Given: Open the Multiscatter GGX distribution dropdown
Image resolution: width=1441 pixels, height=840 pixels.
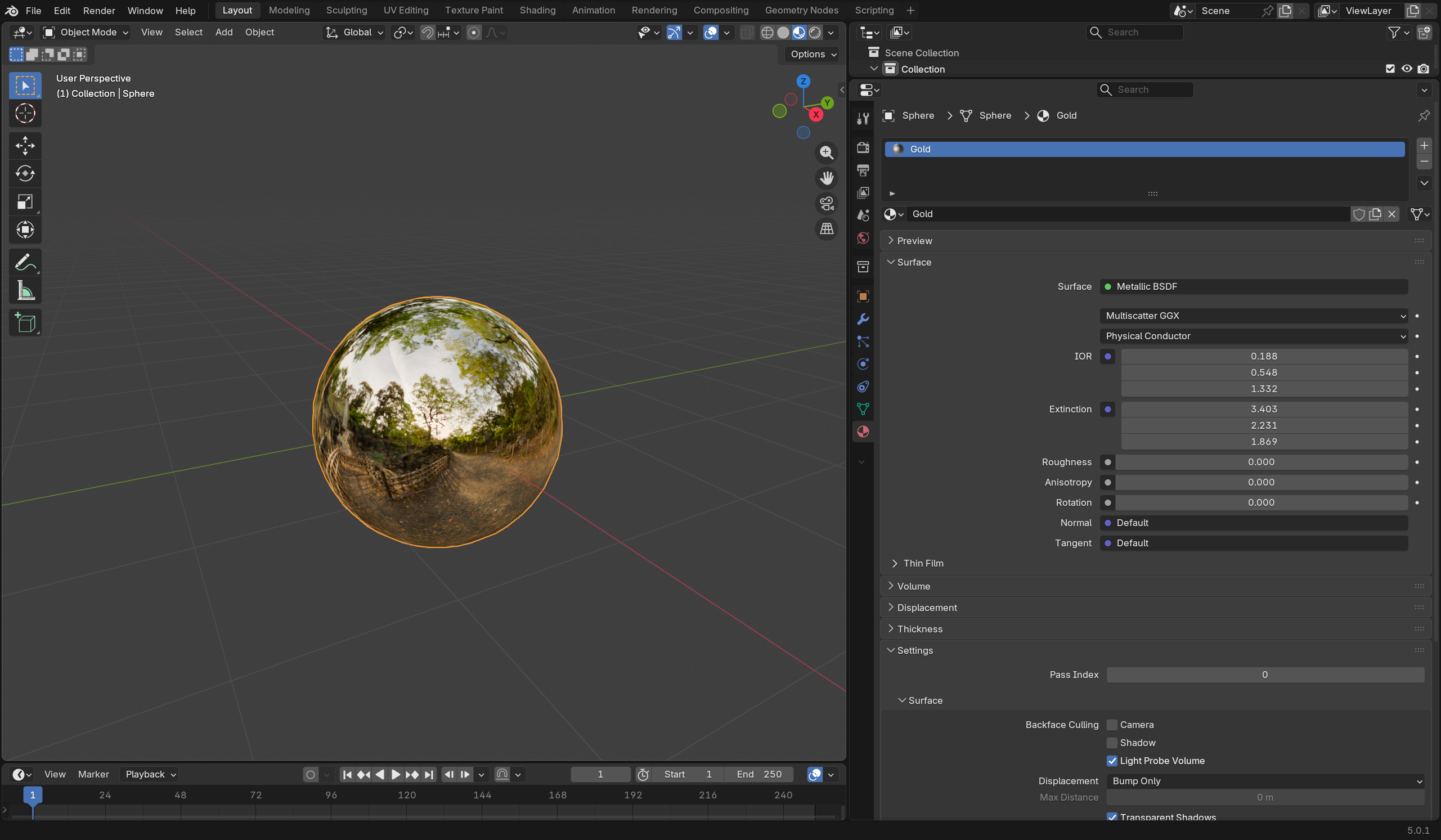Looking at the screenshot, I should [x=1254, y=316].
